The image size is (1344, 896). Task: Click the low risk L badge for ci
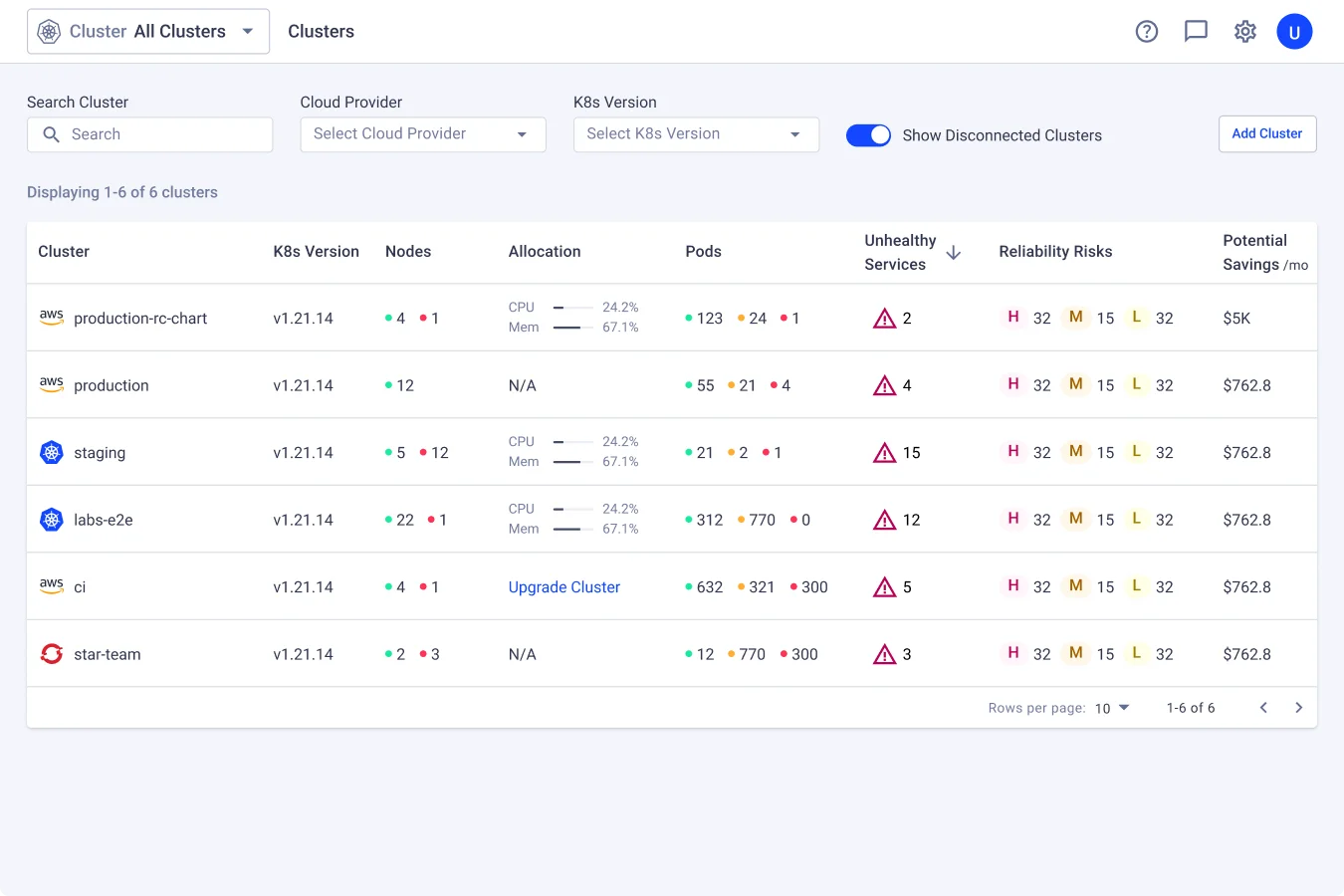pos(1136,586)
